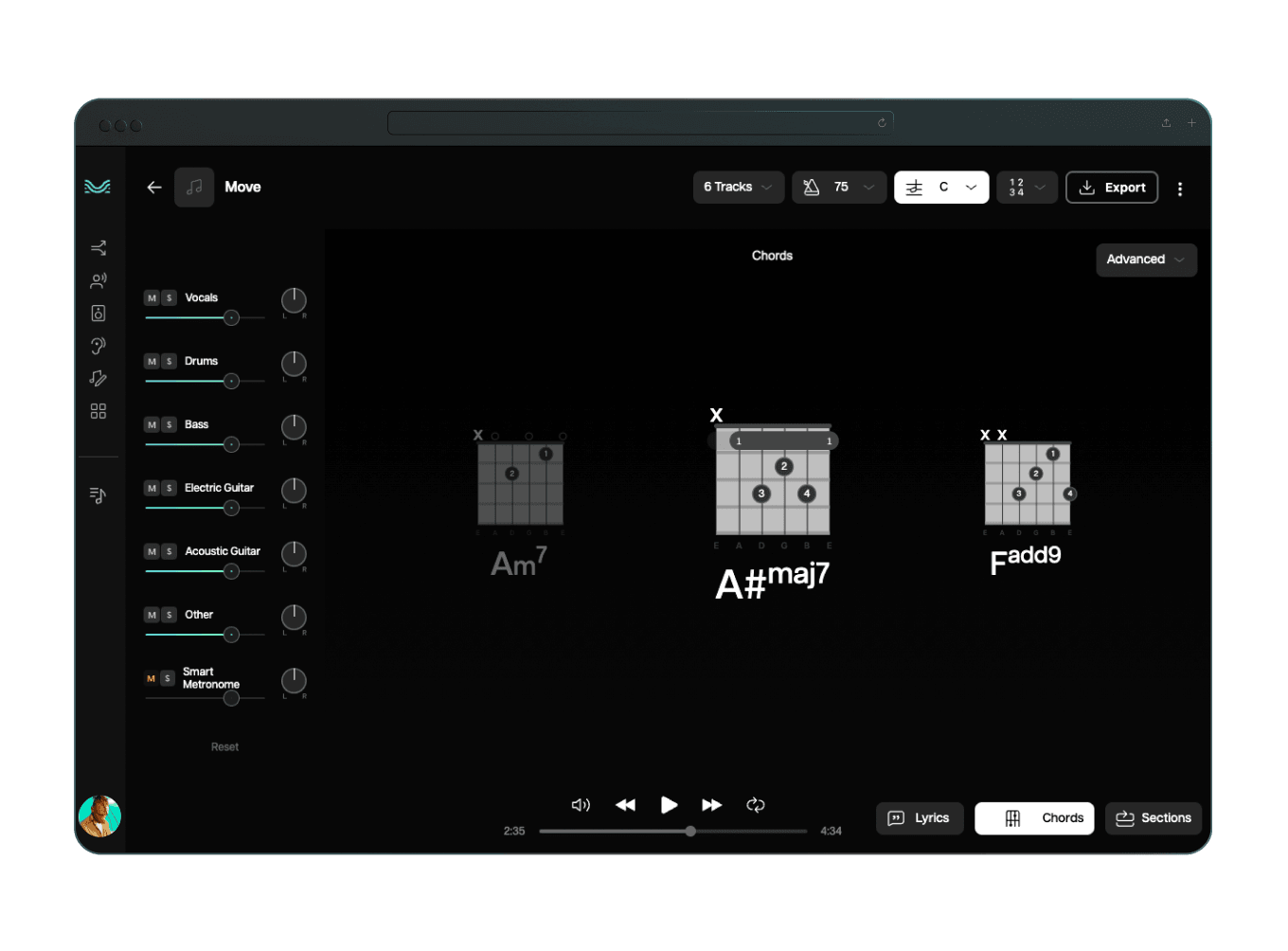The width and height of the screenshot is (1288, 951).
Task: Click the play button
Action: [669, 805]
